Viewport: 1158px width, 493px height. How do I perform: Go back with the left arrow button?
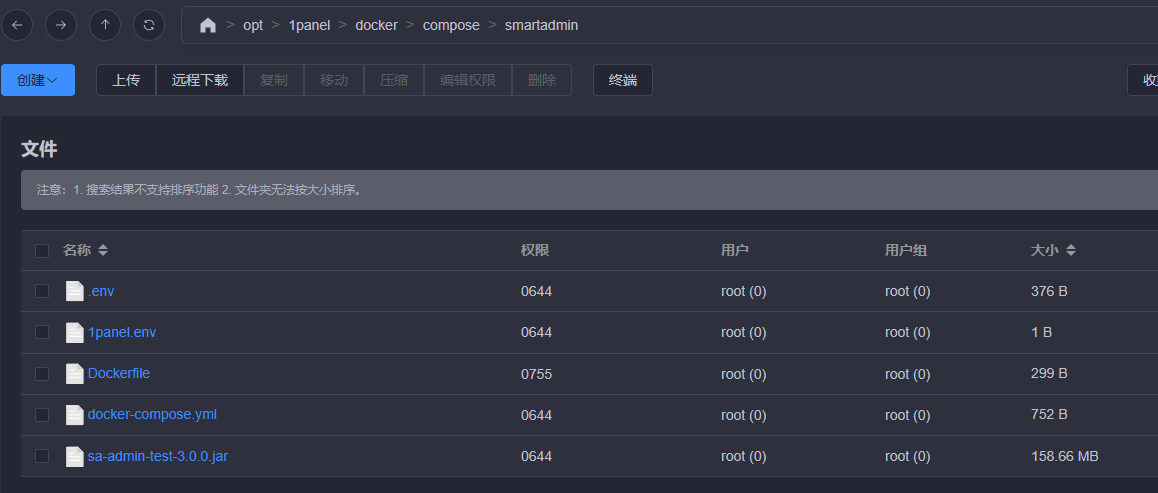pyautogui.click(x=16, y=25)
